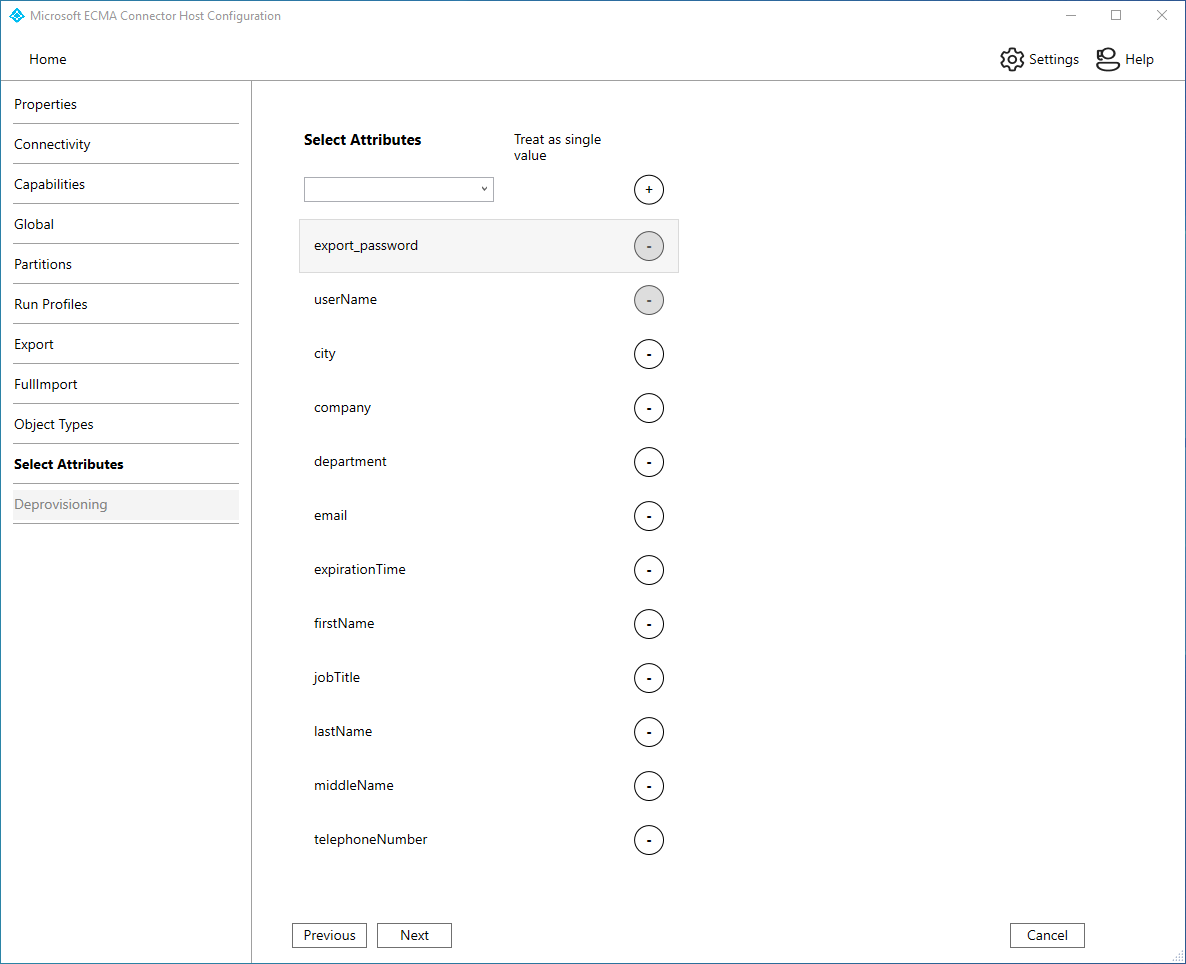Remove the middleName attribute

[x=648, y=786]
